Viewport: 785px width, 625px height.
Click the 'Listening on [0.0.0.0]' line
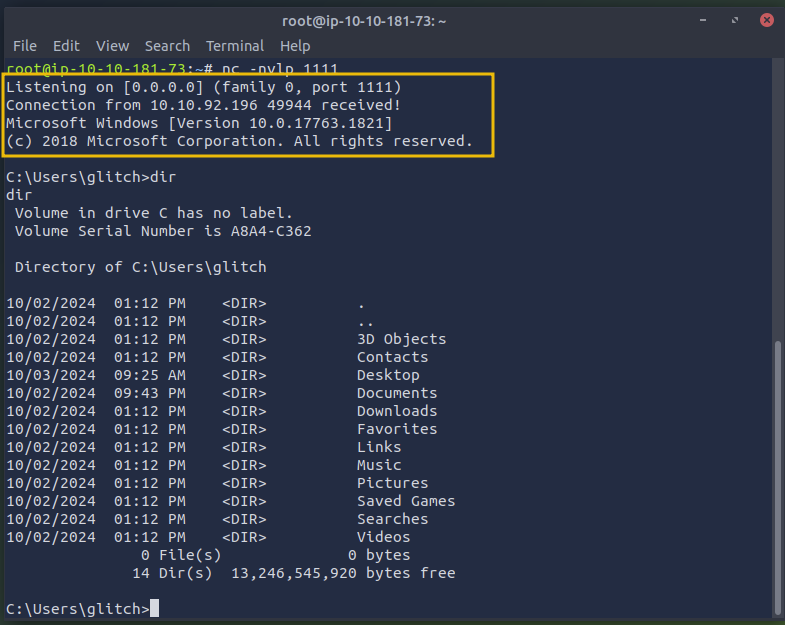(x=204, y=87)
